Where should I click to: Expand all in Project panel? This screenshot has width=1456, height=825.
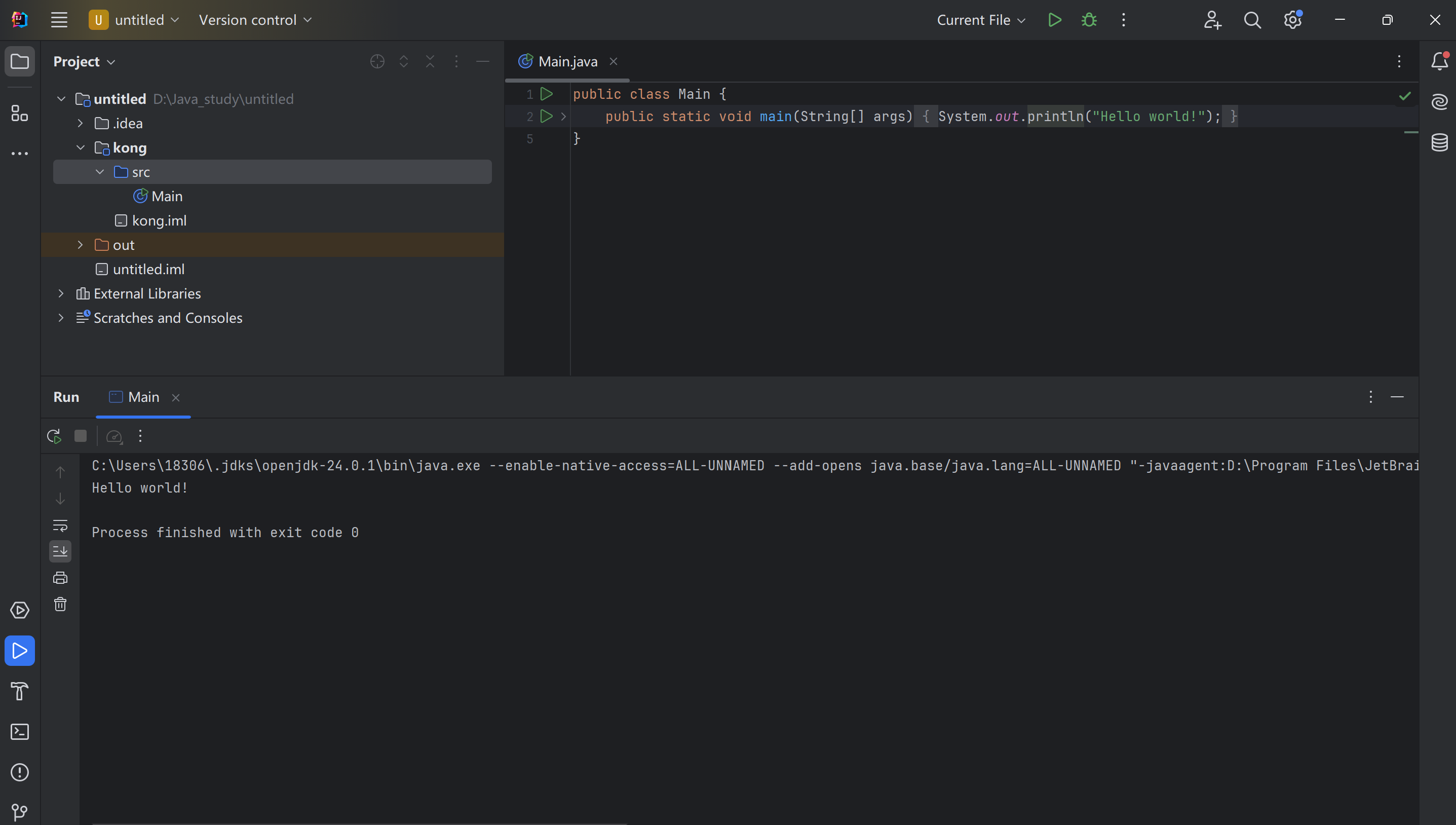pos(404,61)
